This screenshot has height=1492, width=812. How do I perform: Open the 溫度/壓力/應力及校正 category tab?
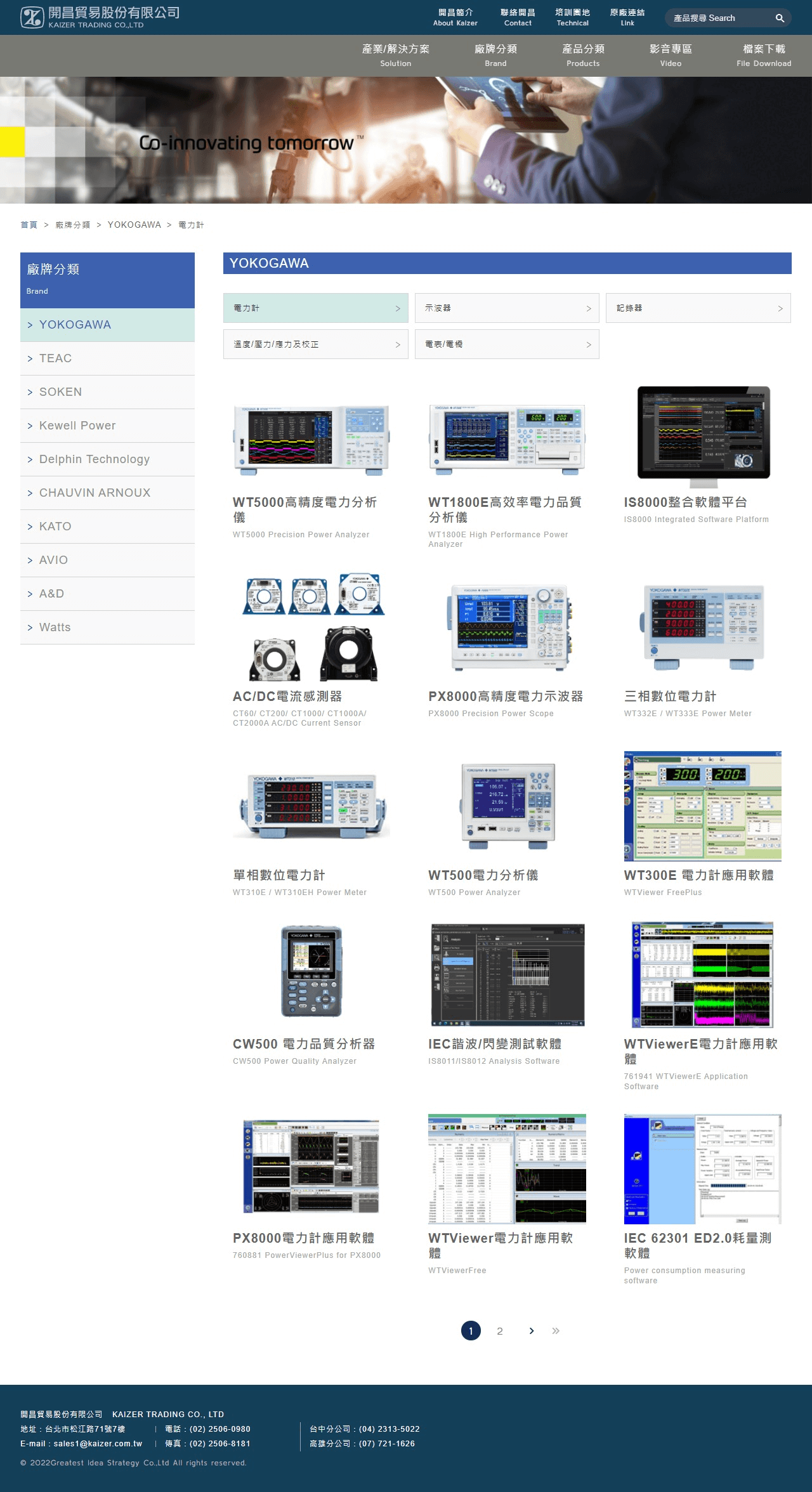pyautogui.click(x=316, y=344)
